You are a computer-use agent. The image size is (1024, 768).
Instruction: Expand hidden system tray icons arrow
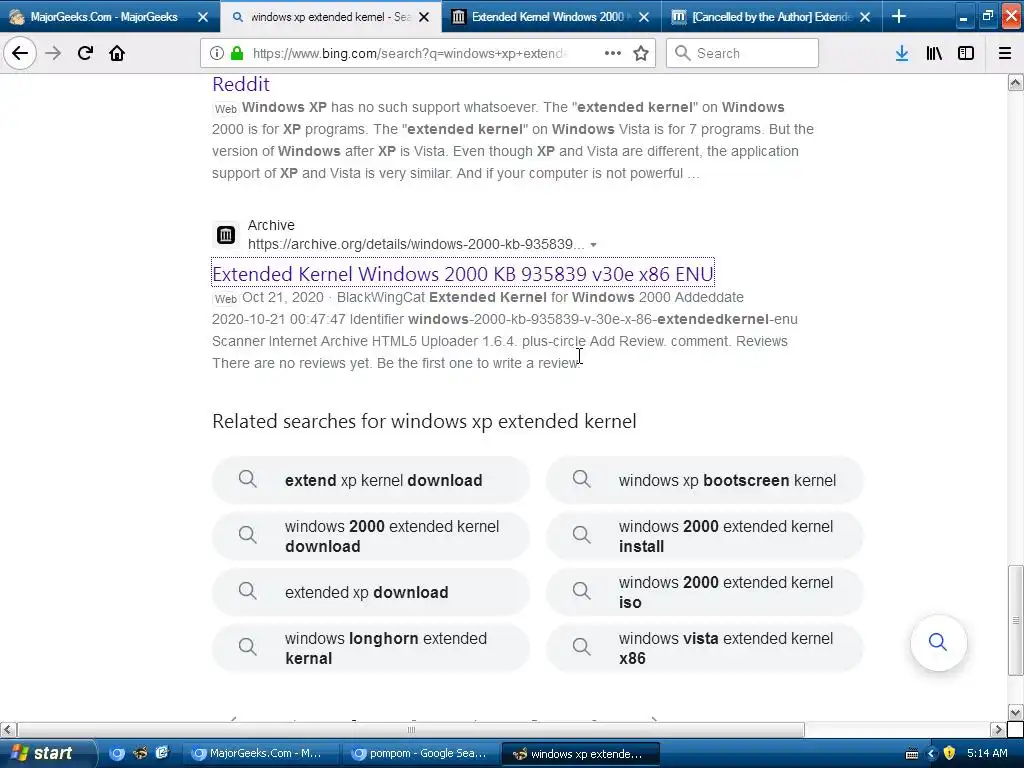point(931,754)
